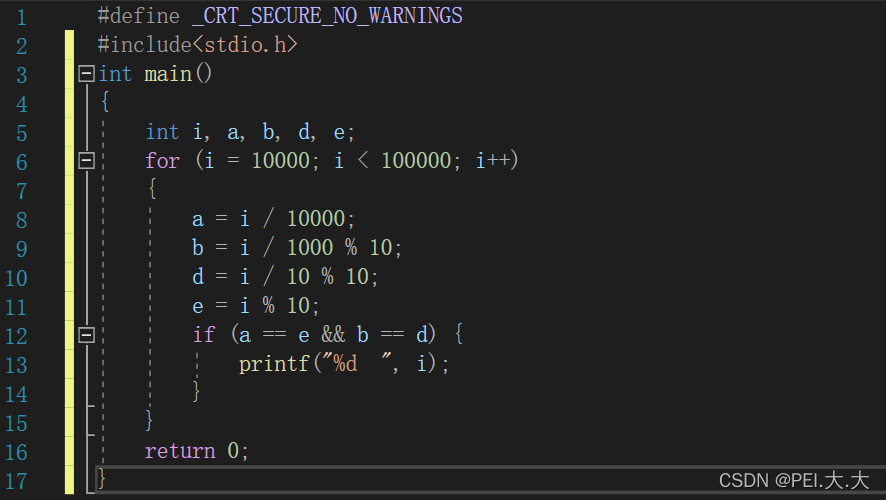
Task: Click line number 6 in the gutter
Action: coord(21,163)
